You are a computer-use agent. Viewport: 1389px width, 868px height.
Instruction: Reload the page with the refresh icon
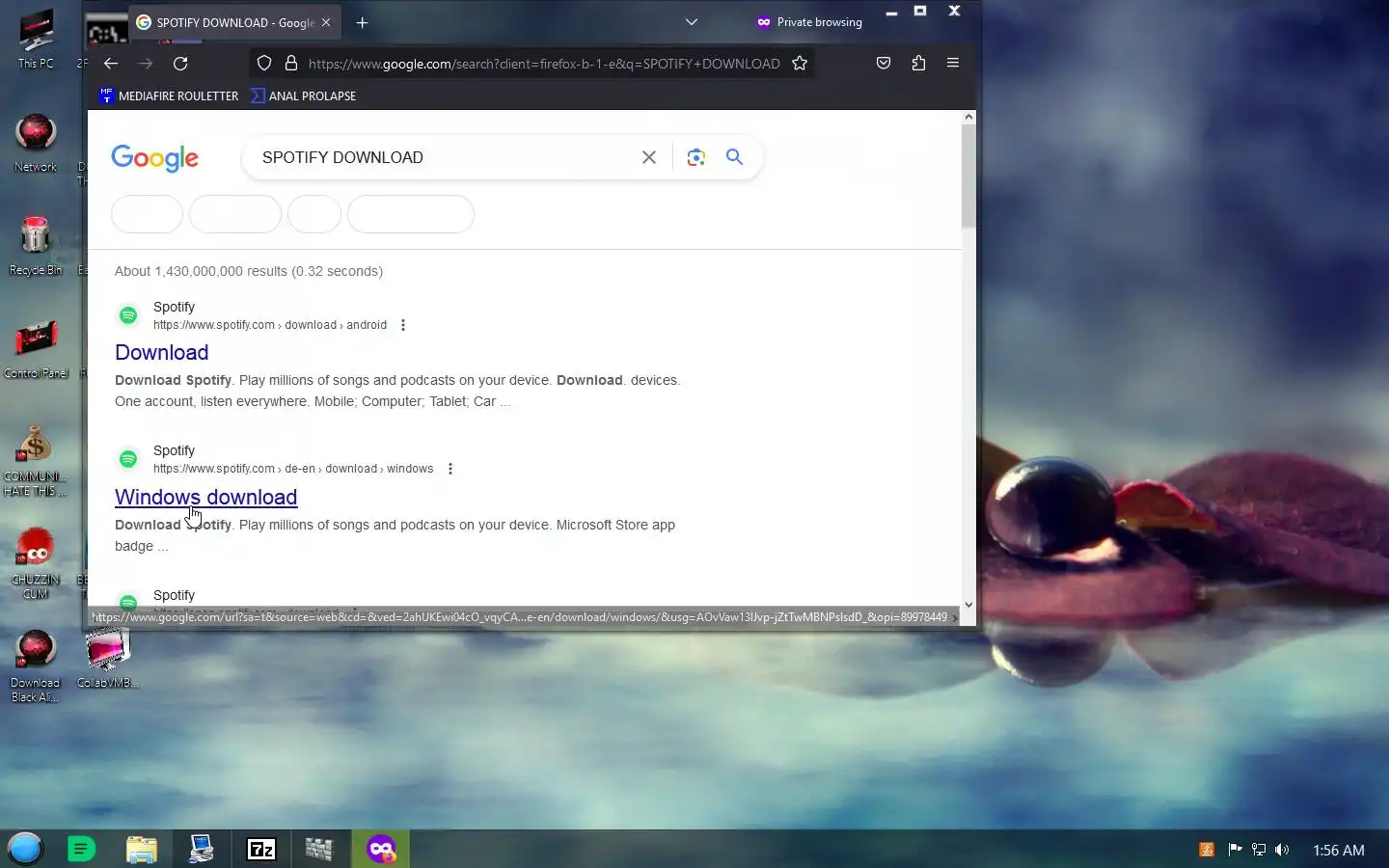(x=180, y=64)
